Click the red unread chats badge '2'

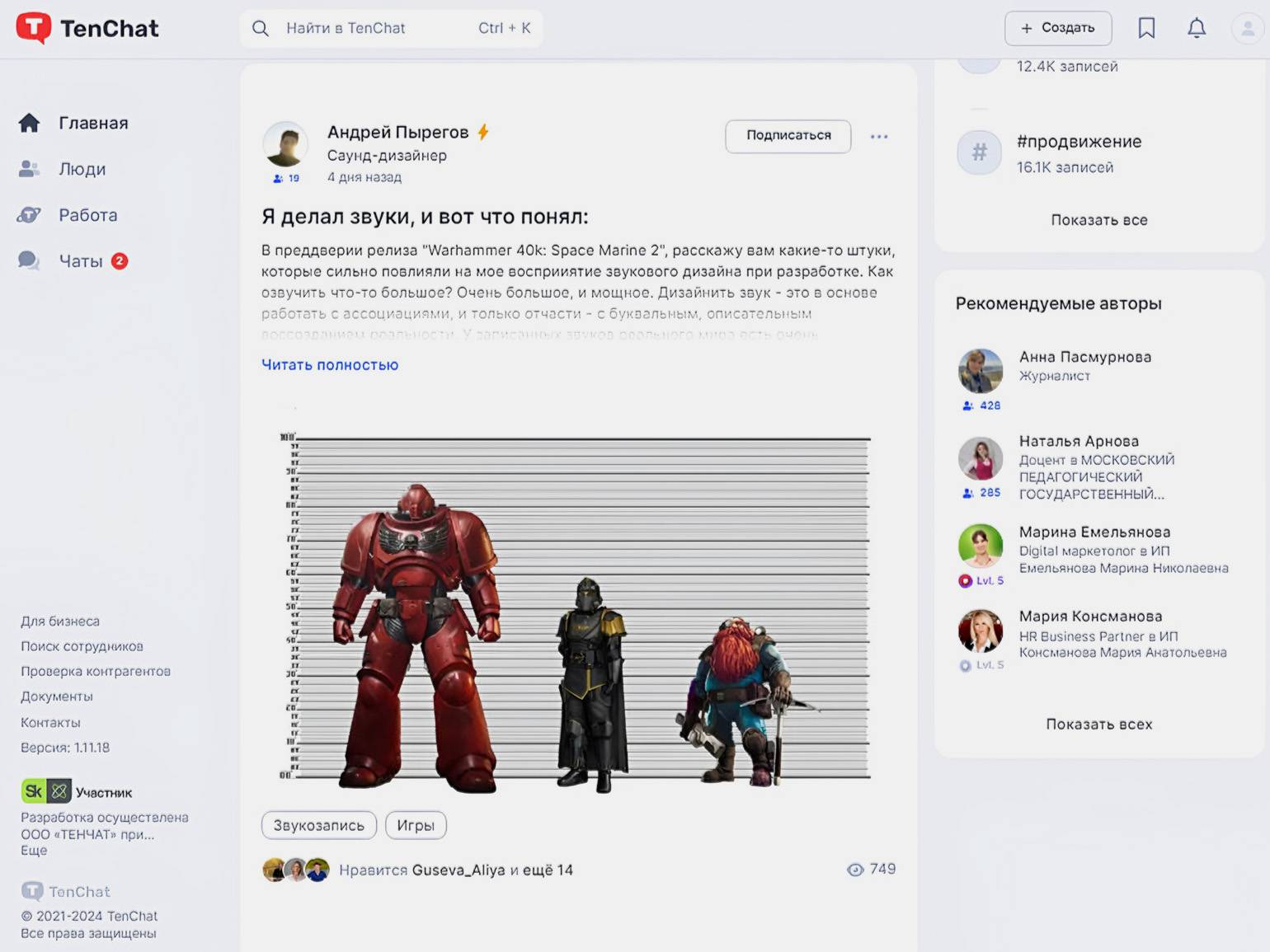point(120,261)
